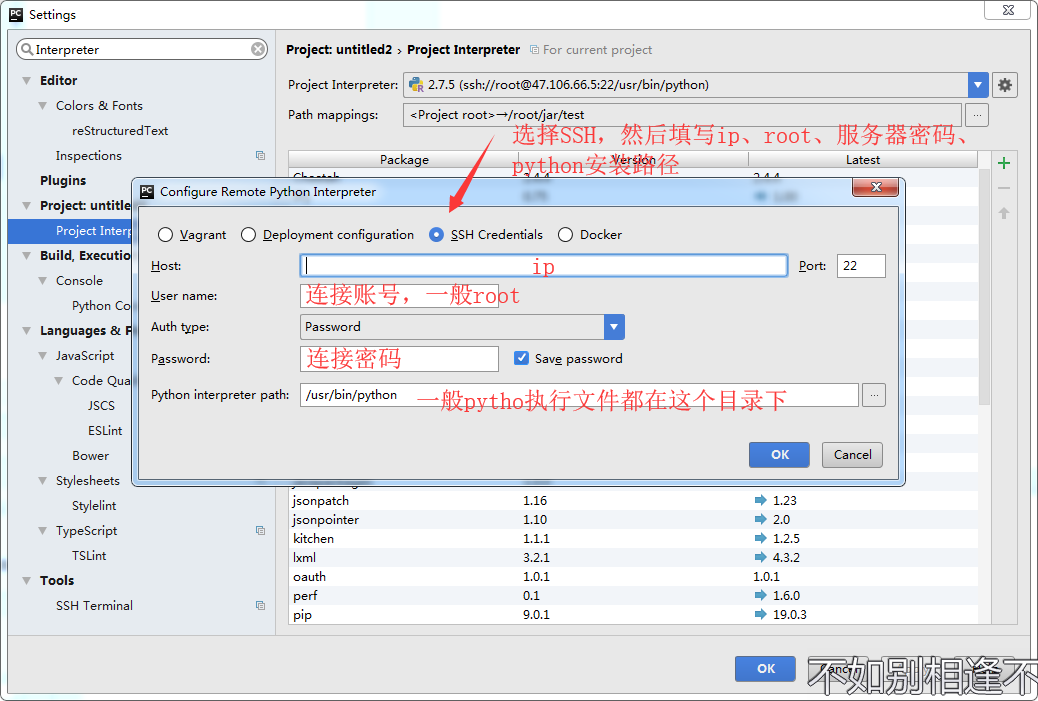
Task: Sort by the Package column header
Action: [404, 160]
